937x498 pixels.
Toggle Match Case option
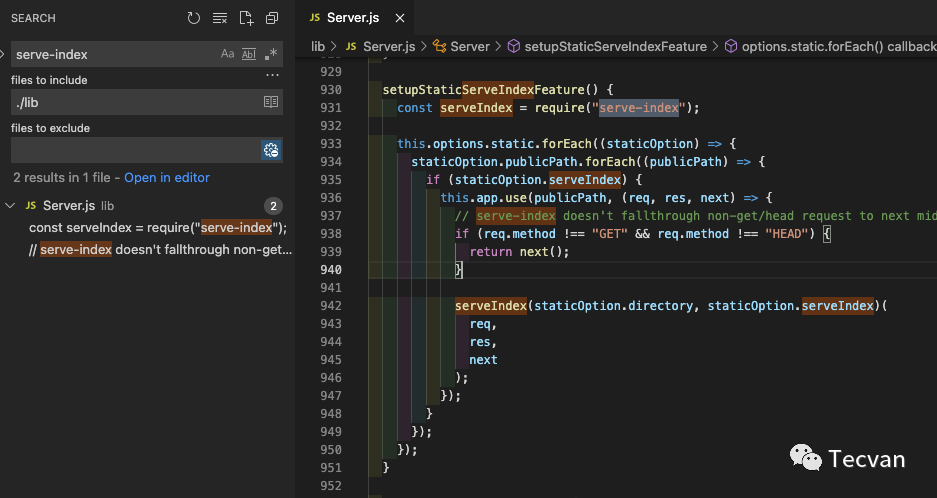tap(227, 54)
